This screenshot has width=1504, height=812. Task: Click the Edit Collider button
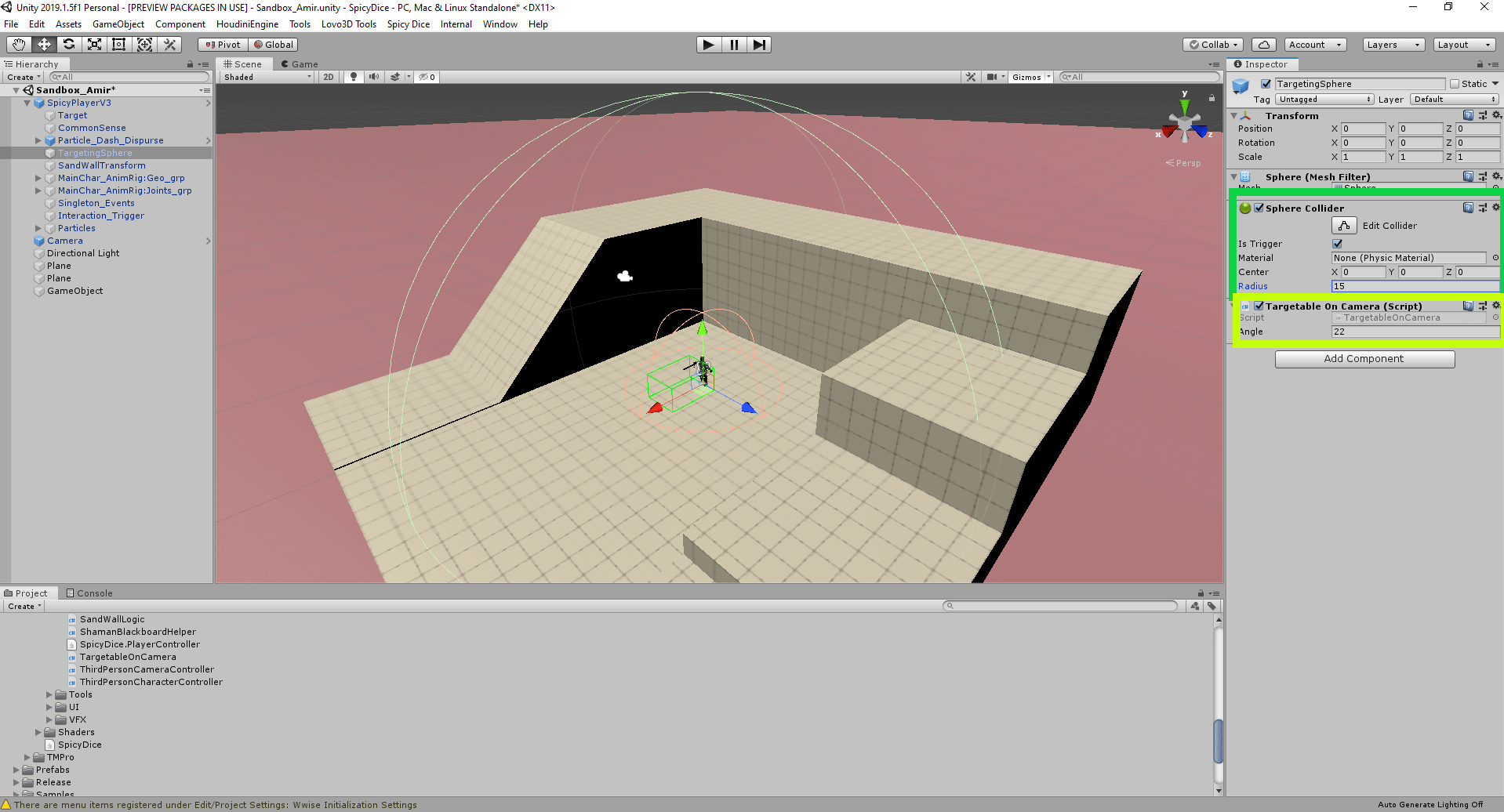pos(1343,225)
